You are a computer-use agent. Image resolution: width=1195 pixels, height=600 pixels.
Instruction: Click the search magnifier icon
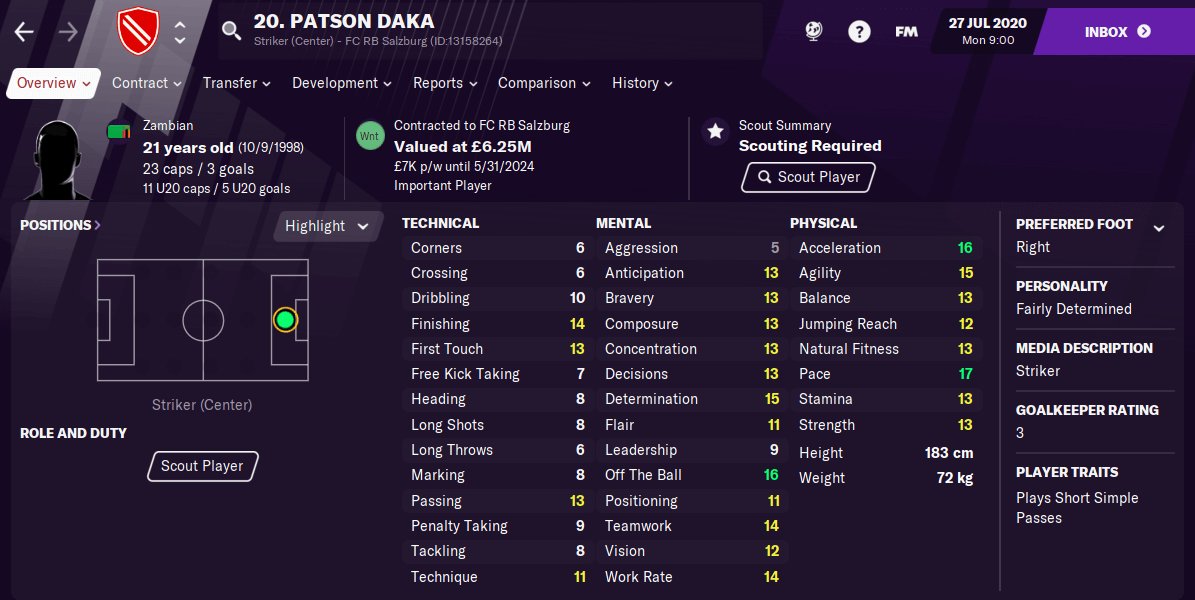coord(231,31)
